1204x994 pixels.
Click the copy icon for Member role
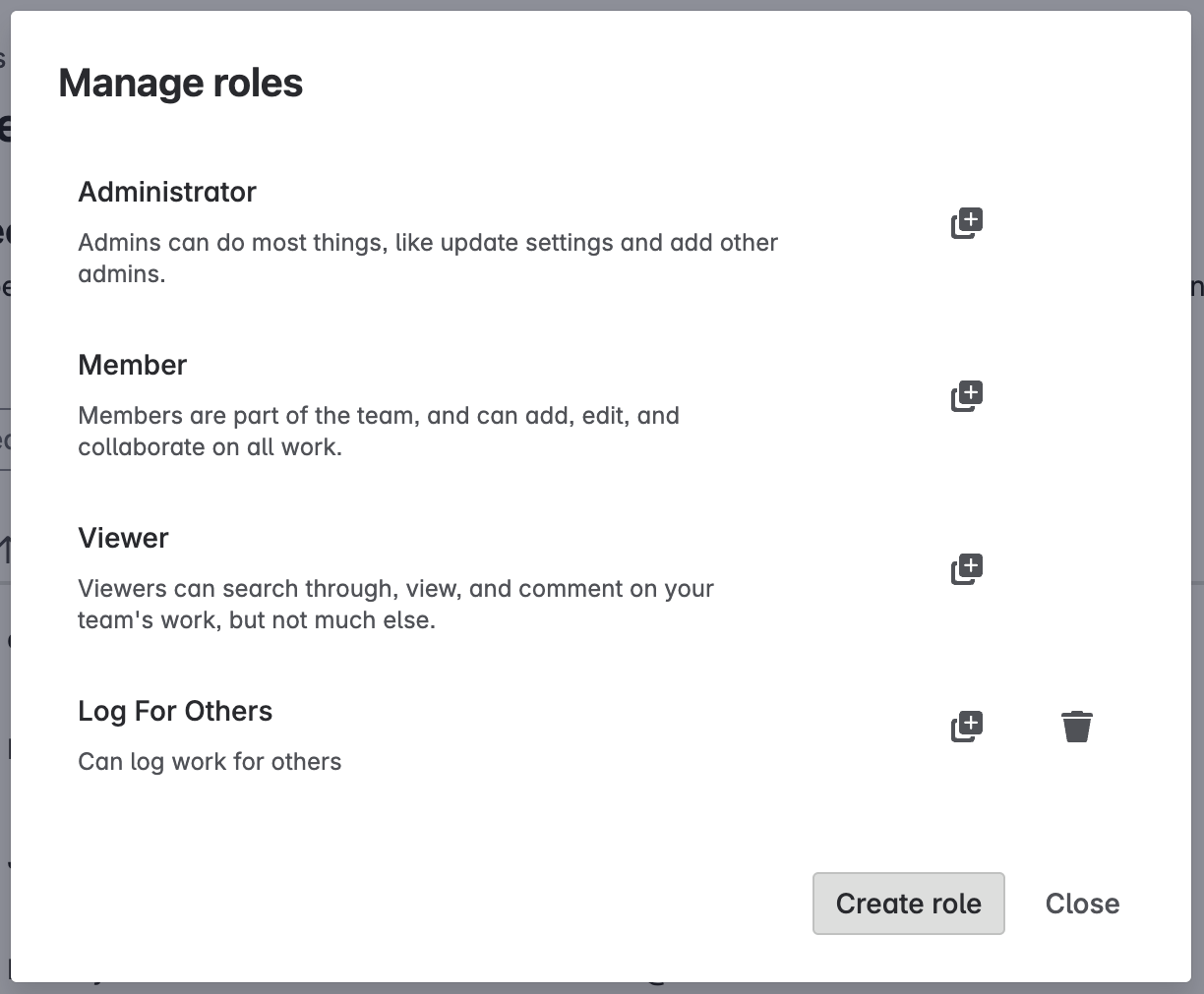(967, 396)
